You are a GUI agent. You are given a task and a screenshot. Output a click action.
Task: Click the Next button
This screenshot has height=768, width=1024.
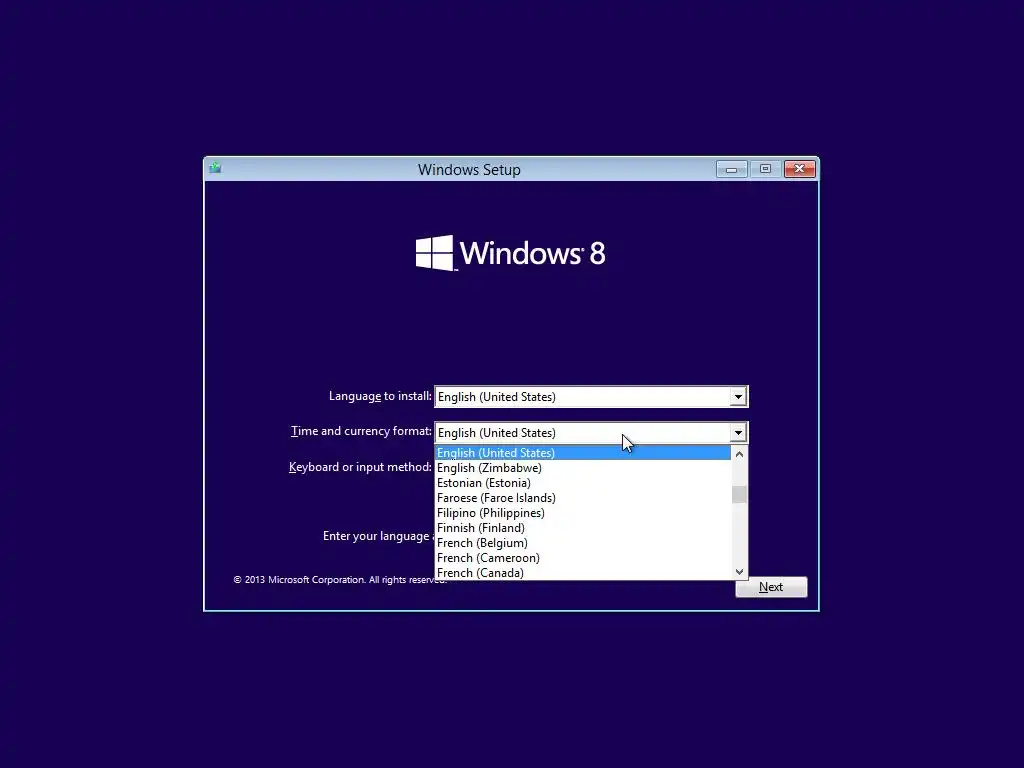771,587
